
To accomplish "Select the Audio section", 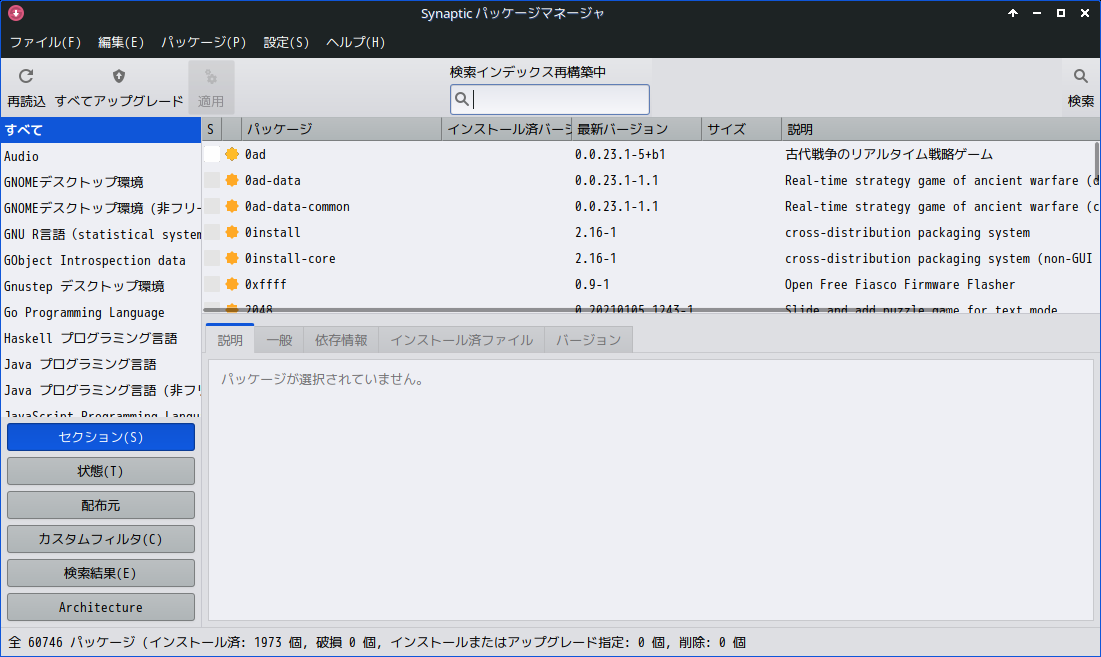I will 100,156.
